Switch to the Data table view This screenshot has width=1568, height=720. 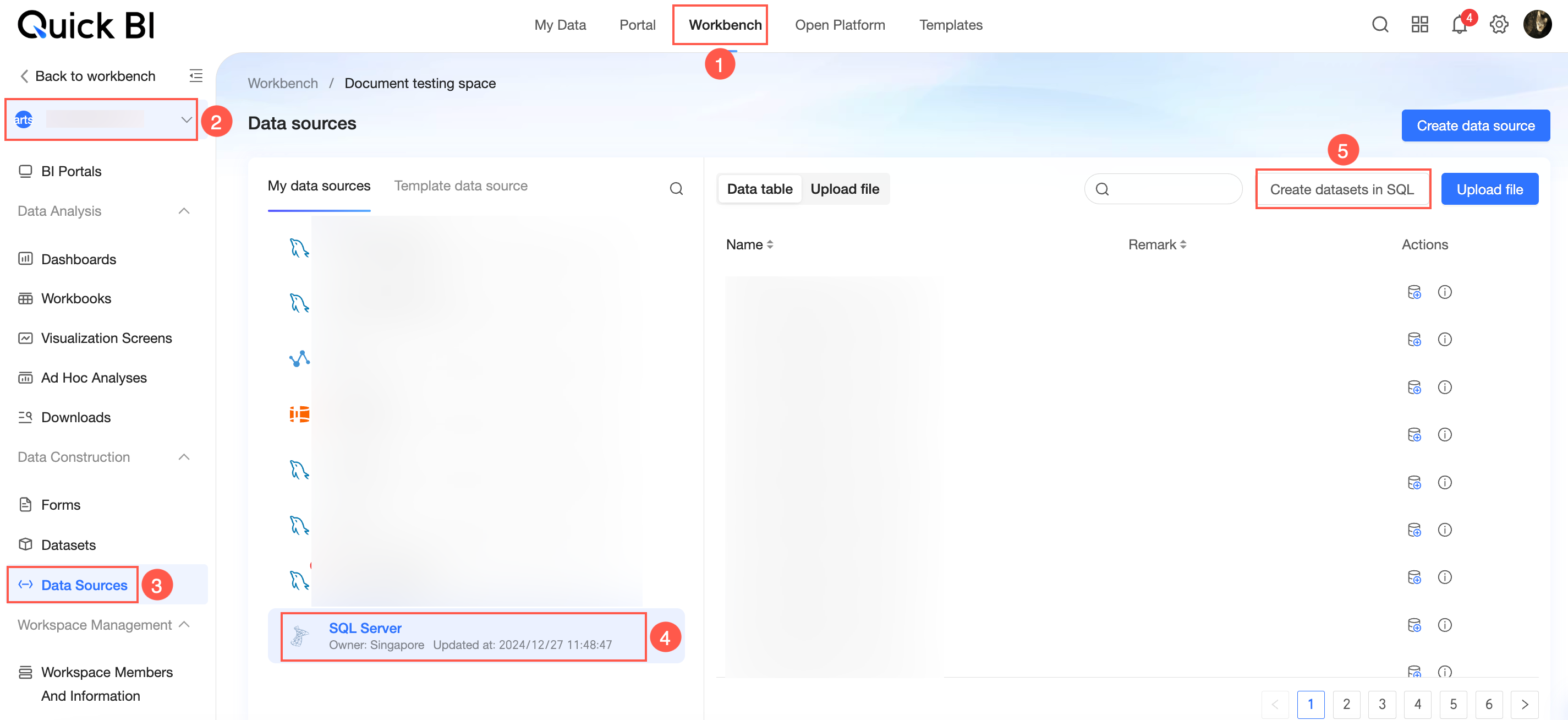(760, 189)
